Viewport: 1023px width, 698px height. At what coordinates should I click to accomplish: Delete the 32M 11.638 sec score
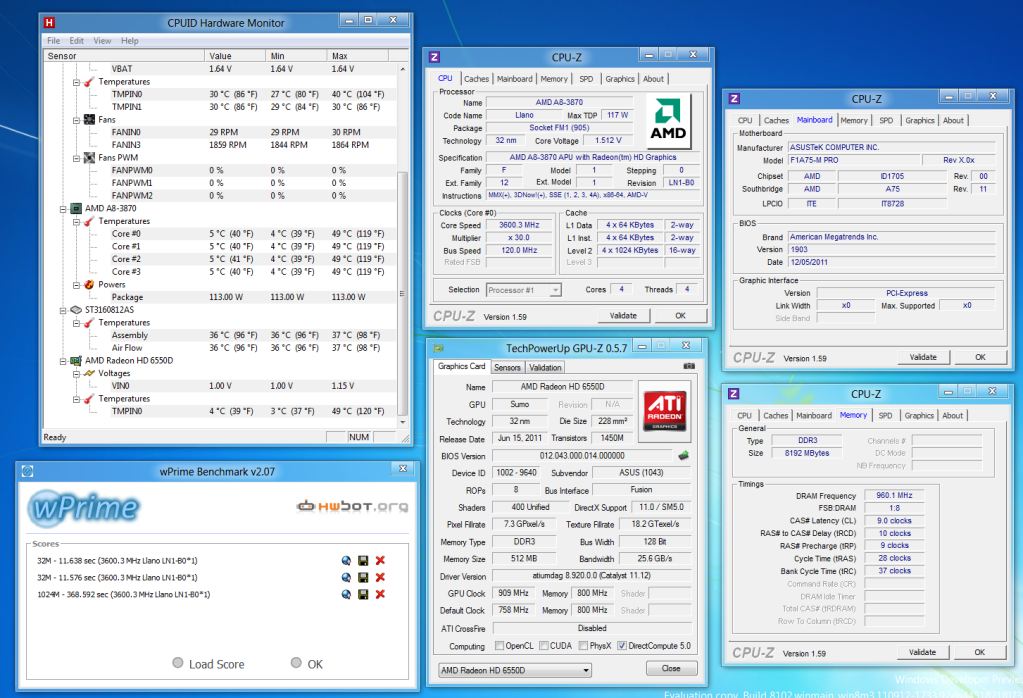[380, 560]
